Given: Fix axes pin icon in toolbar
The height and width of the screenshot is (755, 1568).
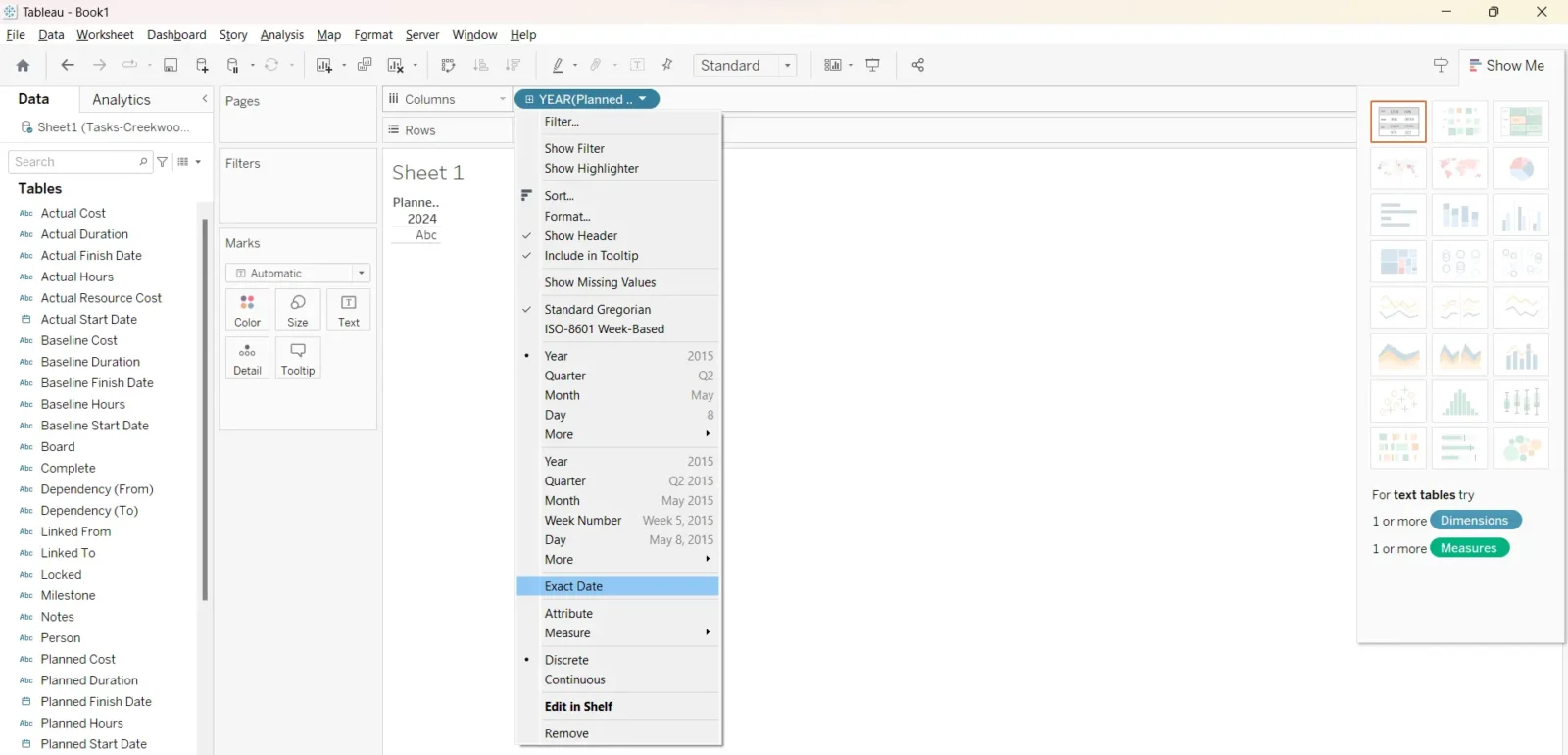Looking at the screenshot, I should coord(667,66).
